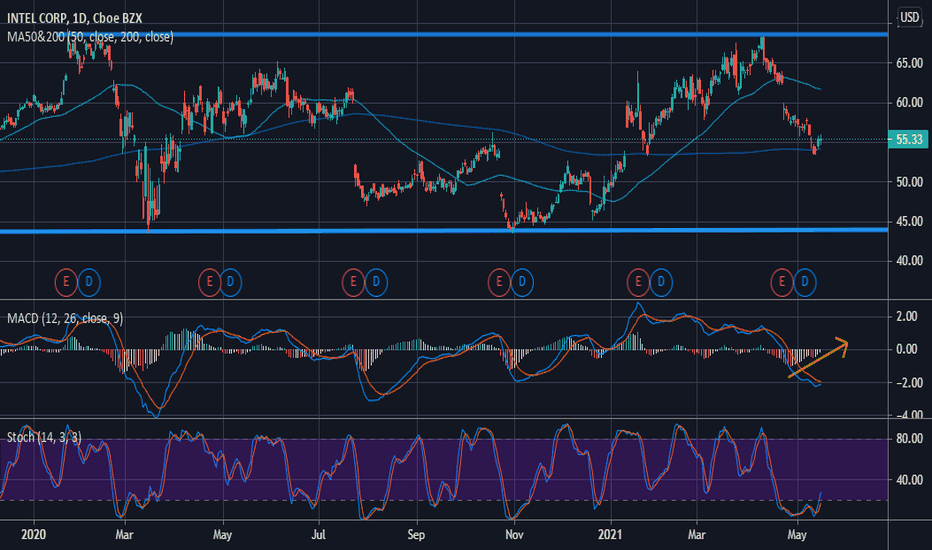932x550 pixels.
Task: Select the MACD (12, 26, close, 9) legend
Action: point(65,319)
